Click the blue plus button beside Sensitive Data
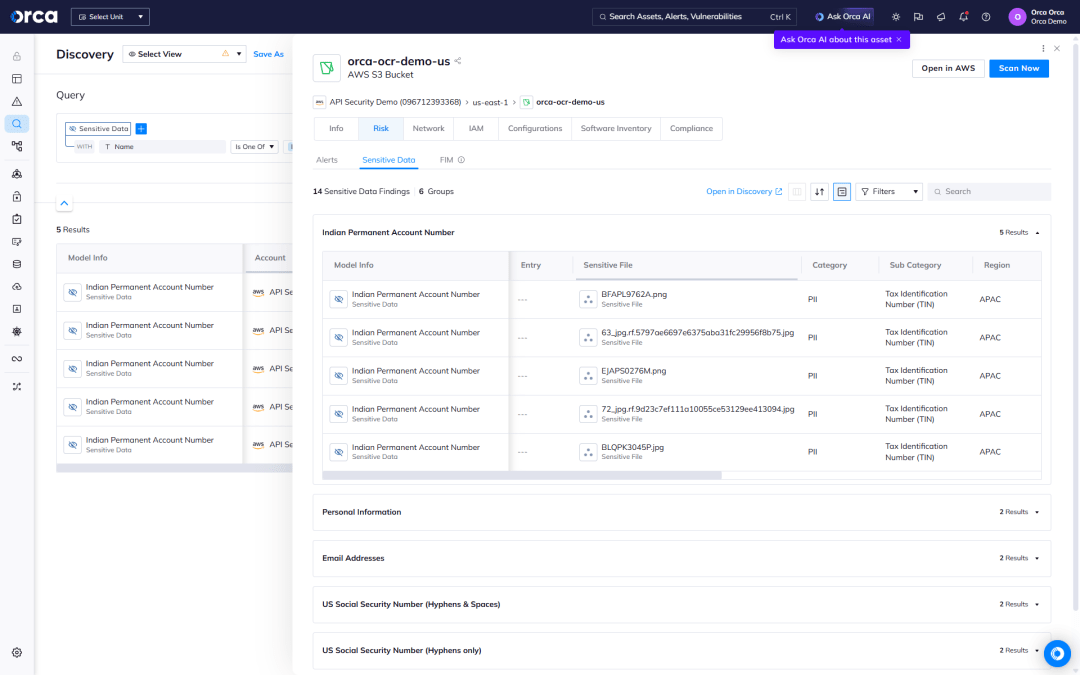 [x=141, y=129]
